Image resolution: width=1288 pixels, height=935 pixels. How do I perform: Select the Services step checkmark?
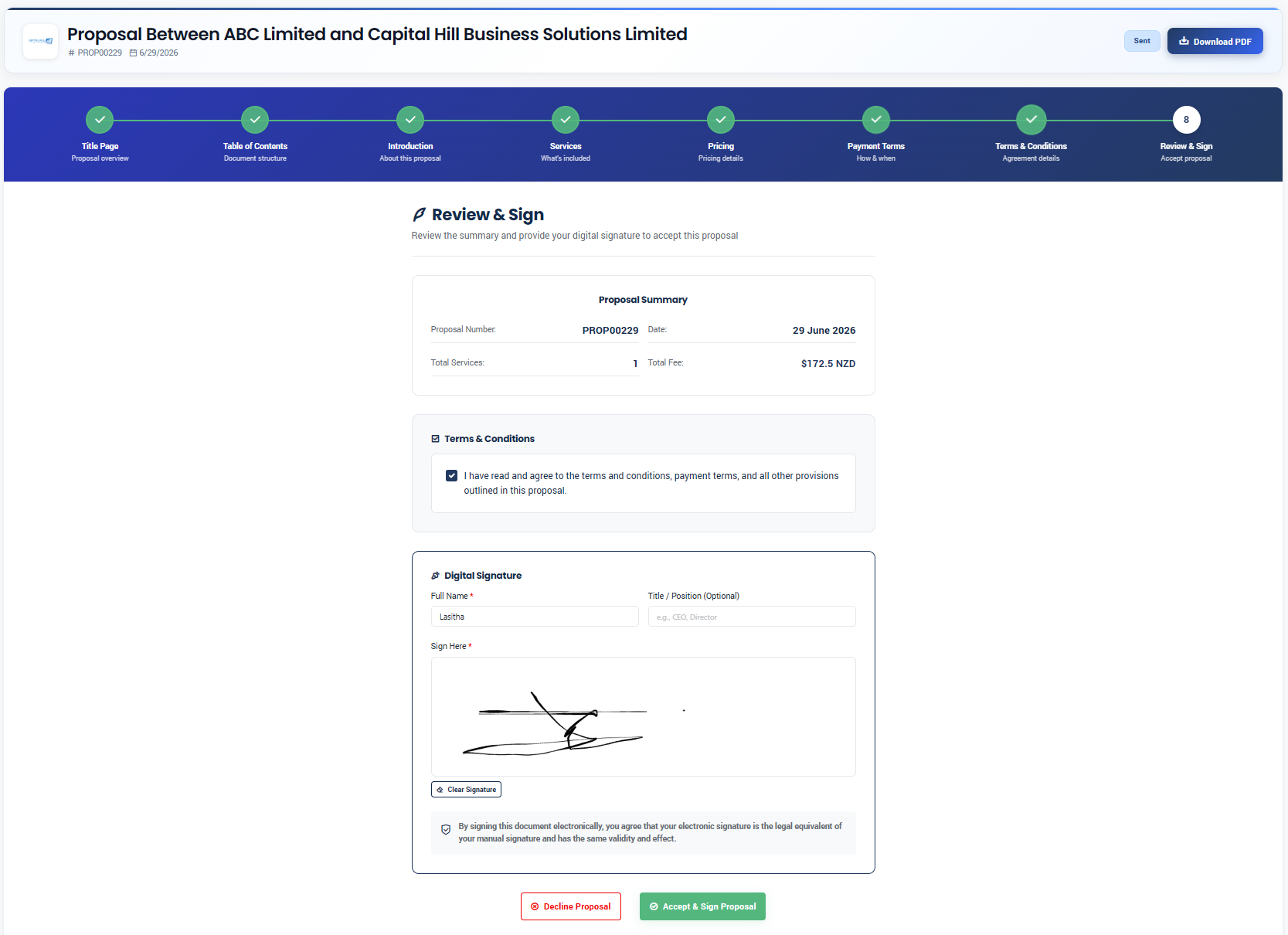[566, 120]
